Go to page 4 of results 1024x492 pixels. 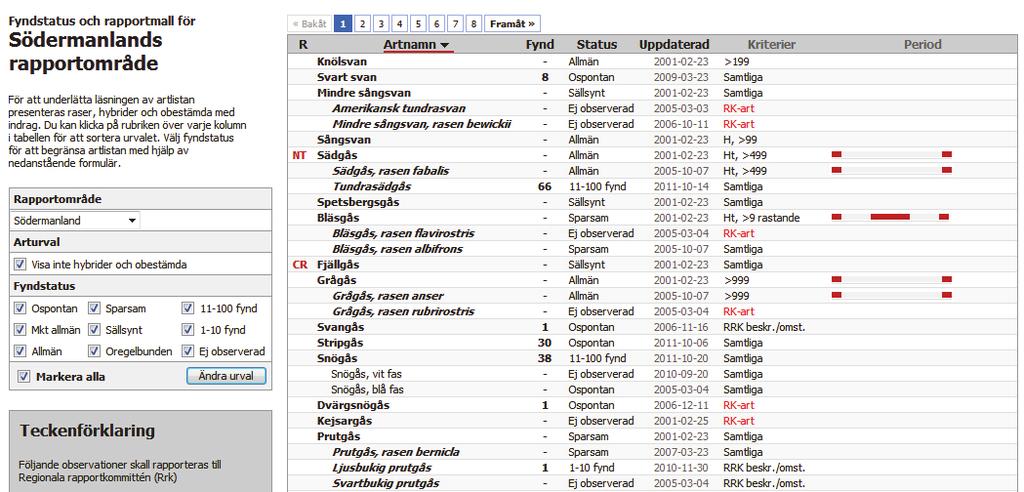pos(400,24)
